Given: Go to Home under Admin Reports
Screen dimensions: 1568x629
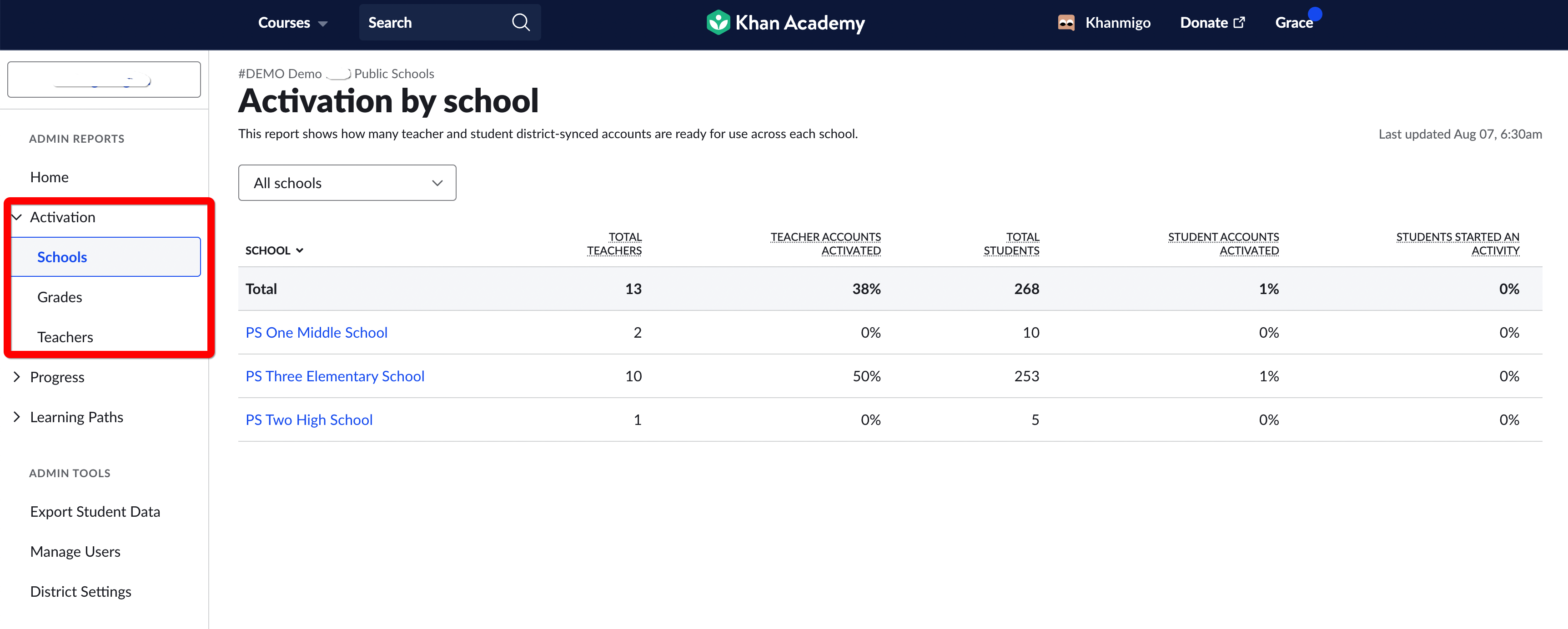Looking at the screenshot, I should coord(49,177).
